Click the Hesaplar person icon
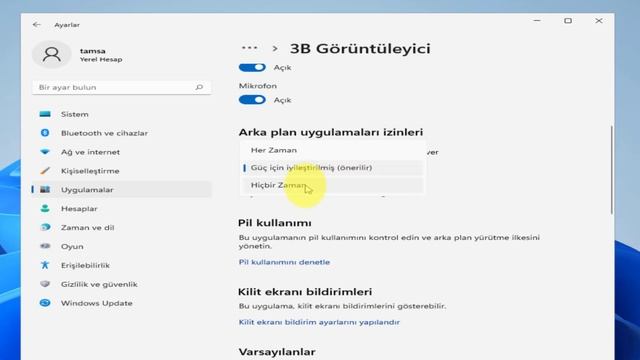This screenshot has width=640, height=360. (45, 208)
